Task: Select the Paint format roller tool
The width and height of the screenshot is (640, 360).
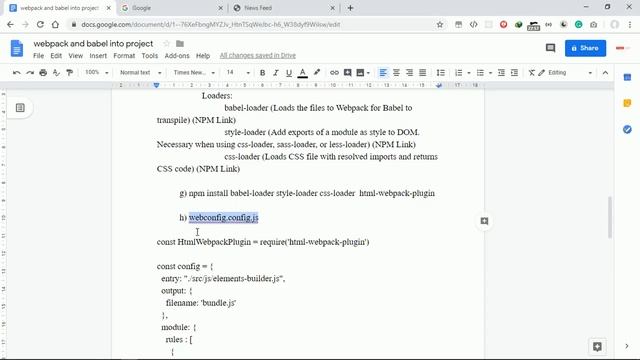Action: tap(69, 73)
